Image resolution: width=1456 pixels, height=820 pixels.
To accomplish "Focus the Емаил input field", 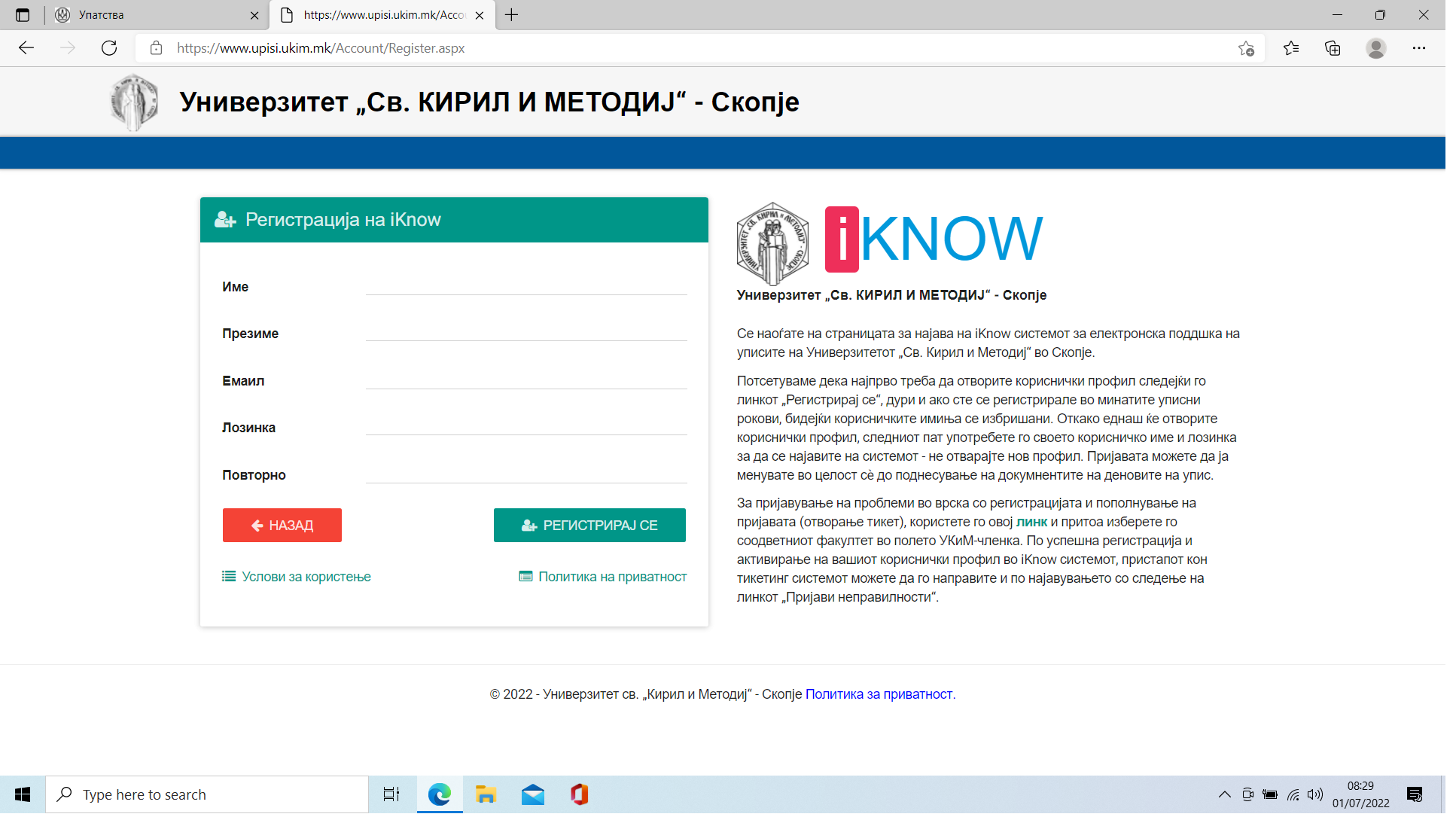I will 526,379.
